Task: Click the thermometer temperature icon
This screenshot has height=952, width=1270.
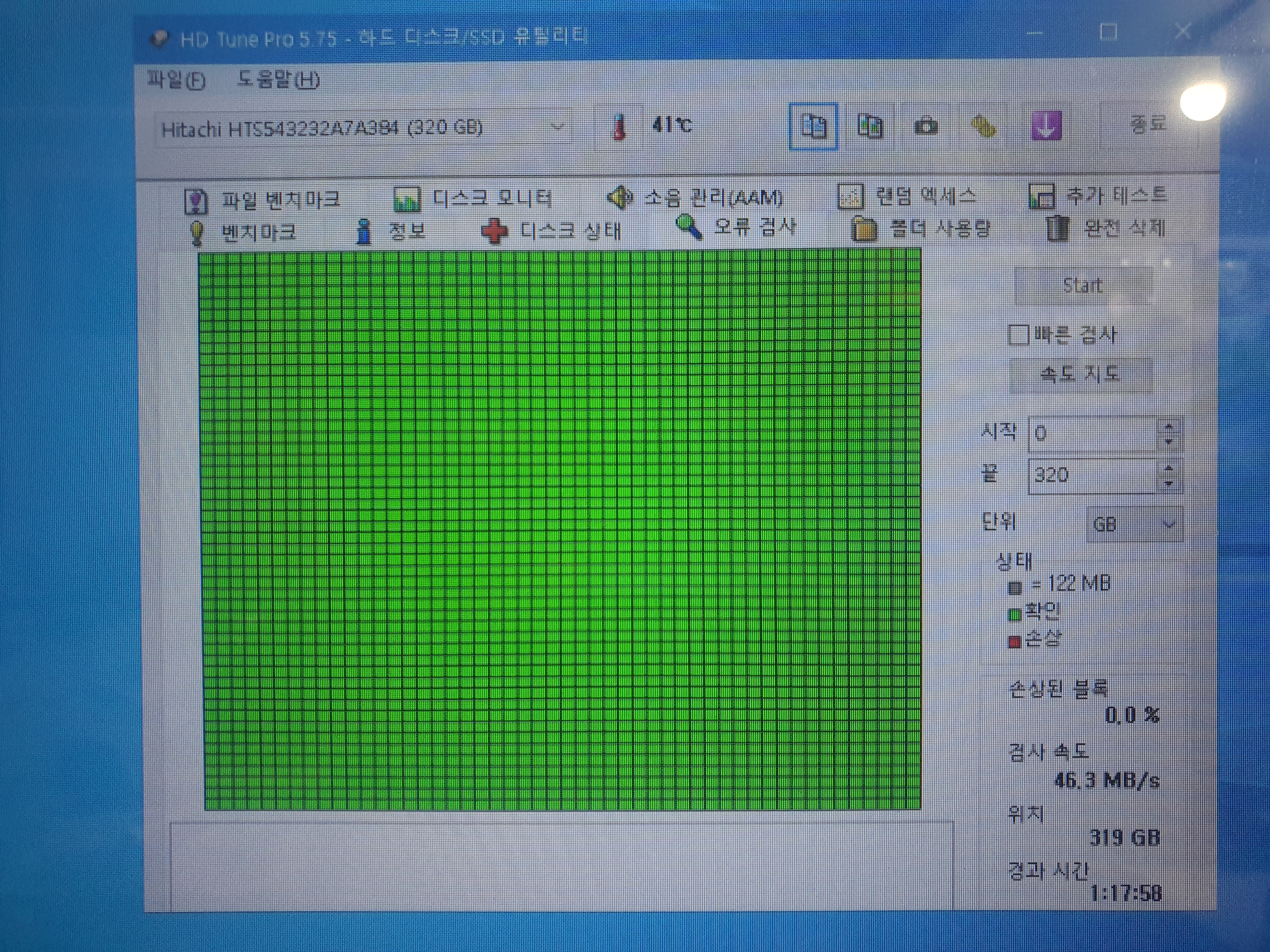Action: pos(619,126)
